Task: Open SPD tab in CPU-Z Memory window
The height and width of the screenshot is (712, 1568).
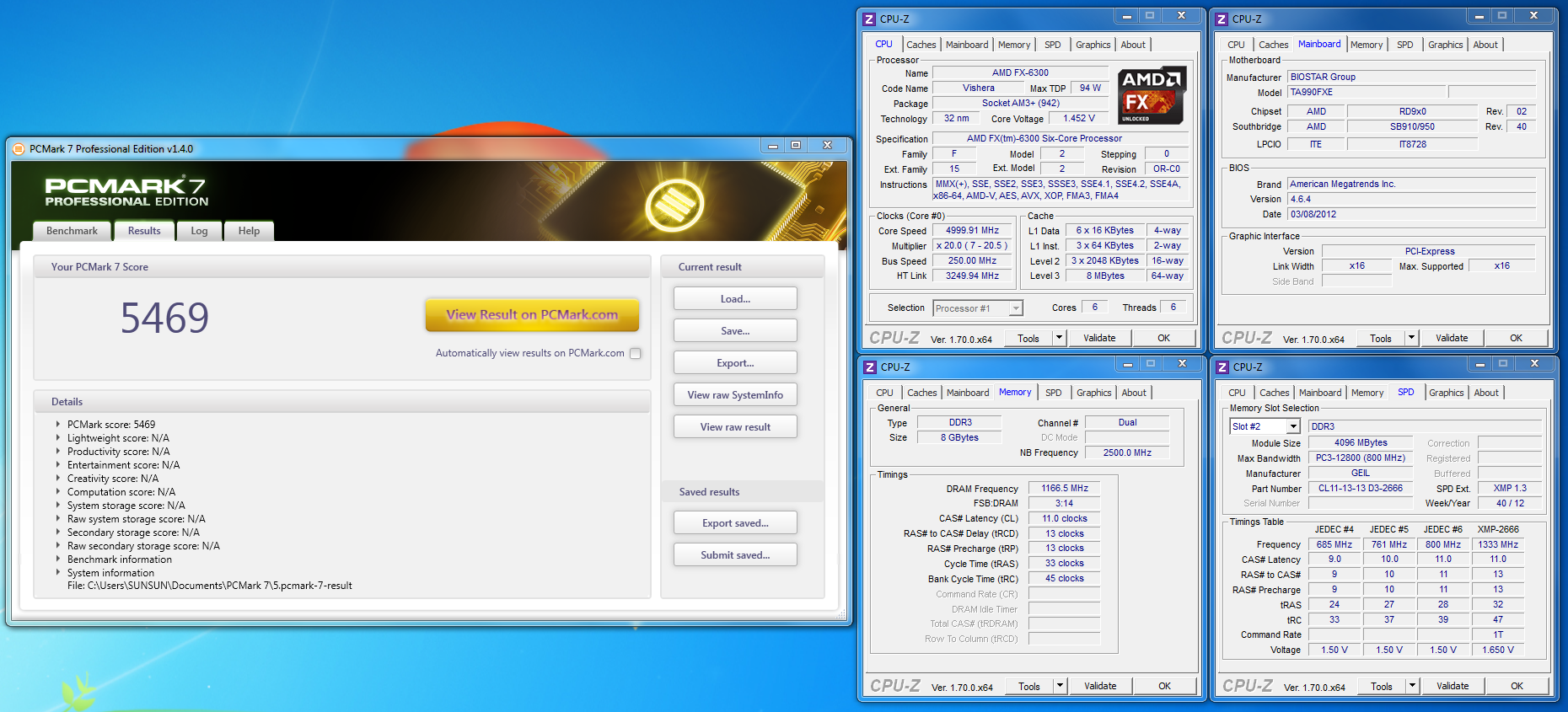Action: click(x=1054, y=393)
